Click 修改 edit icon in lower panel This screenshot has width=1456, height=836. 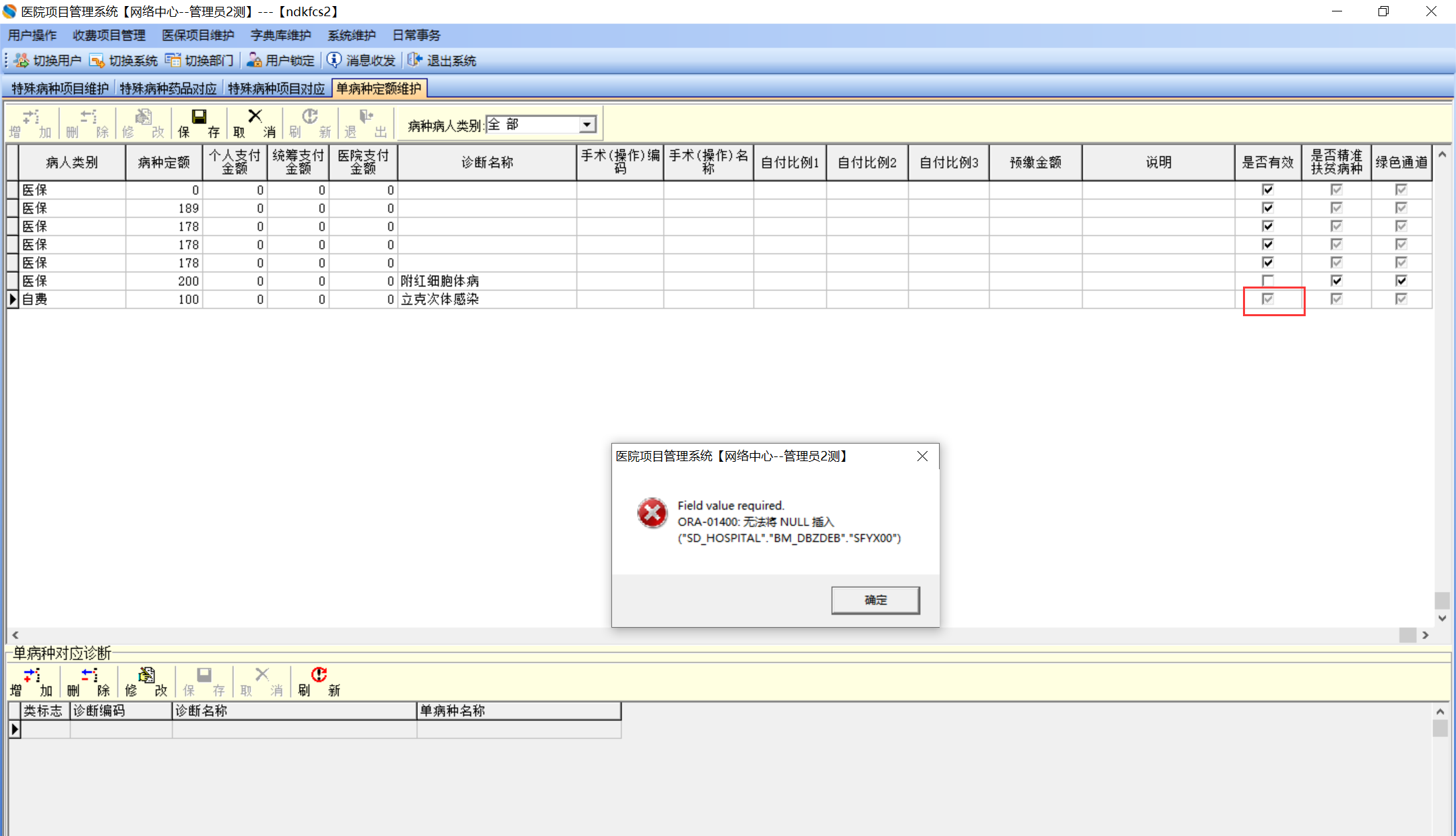pos(146,676)
